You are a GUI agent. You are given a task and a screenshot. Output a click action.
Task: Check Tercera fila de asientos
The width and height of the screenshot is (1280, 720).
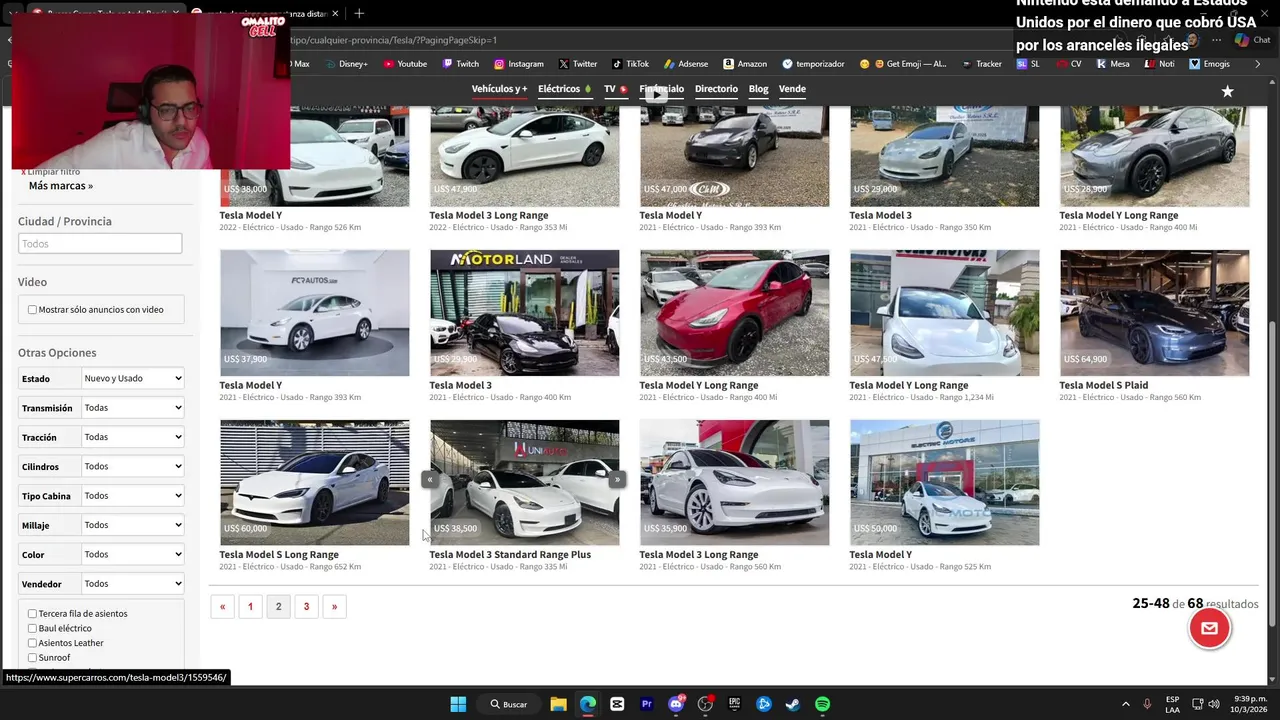[x=32, y=614]
